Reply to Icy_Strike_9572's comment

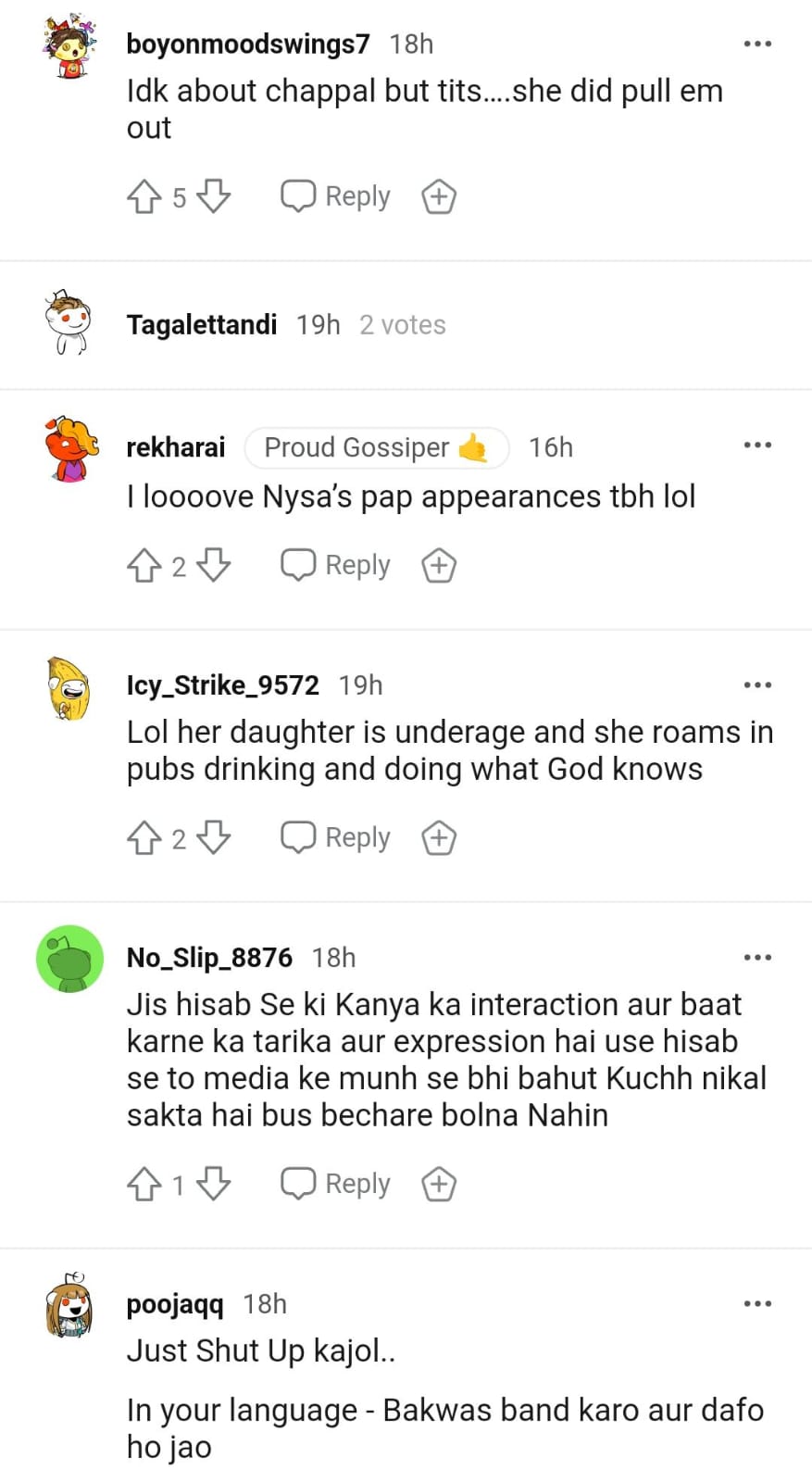336,837
